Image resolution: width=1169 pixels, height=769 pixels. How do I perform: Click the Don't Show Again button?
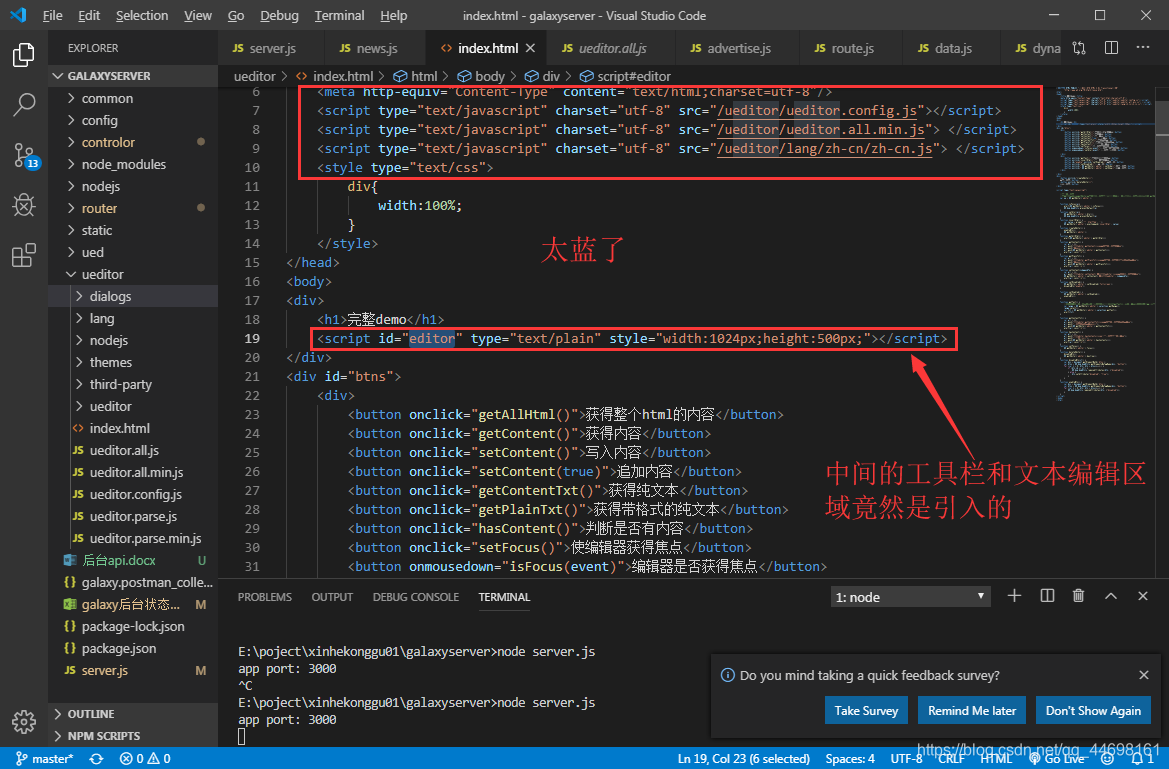[x=1093, y=711]
